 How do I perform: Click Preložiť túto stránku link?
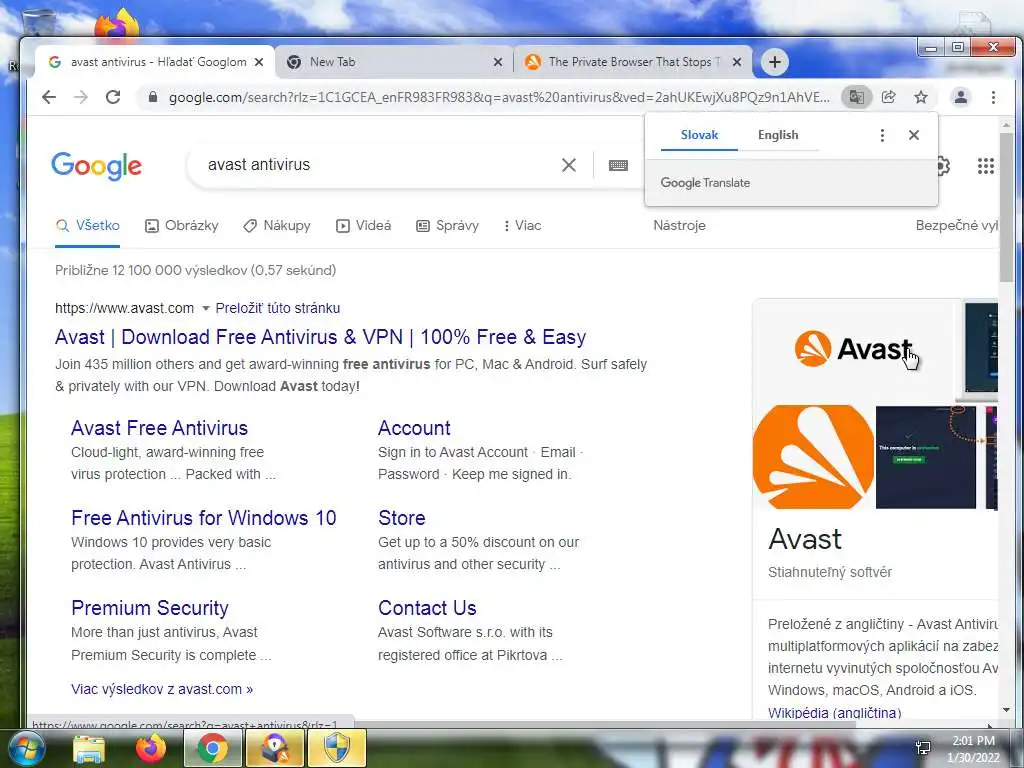(x=278, y=308)
